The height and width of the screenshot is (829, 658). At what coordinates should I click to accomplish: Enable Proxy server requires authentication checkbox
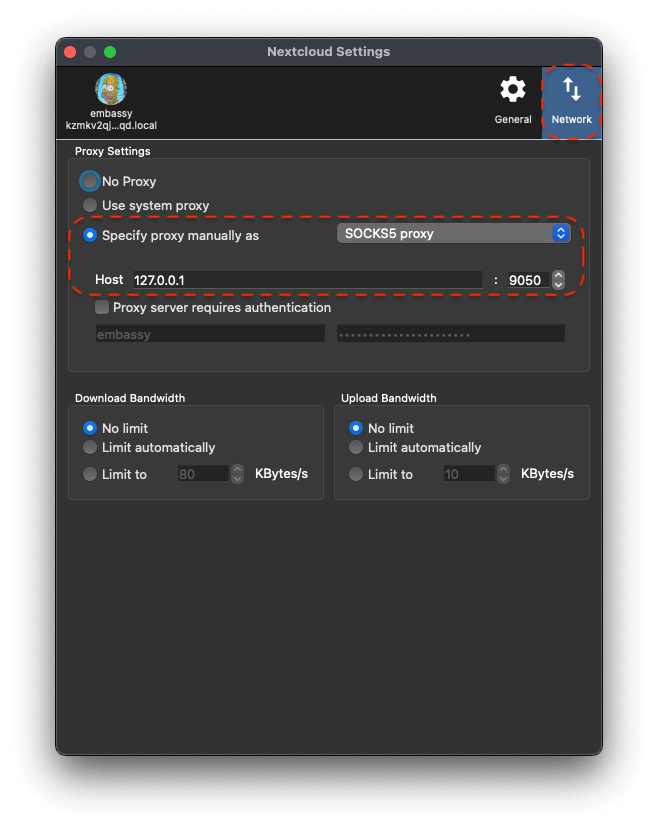102,308
